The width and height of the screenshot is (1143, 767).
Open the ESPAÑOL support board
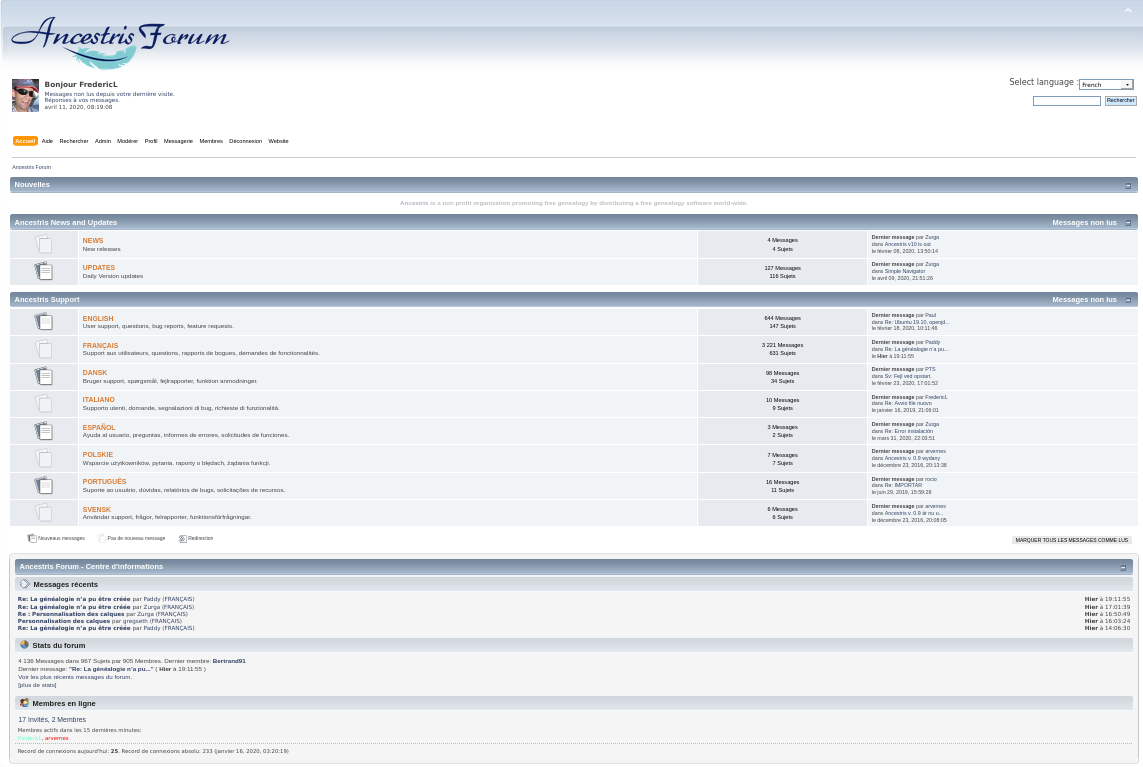coord(98,427)
